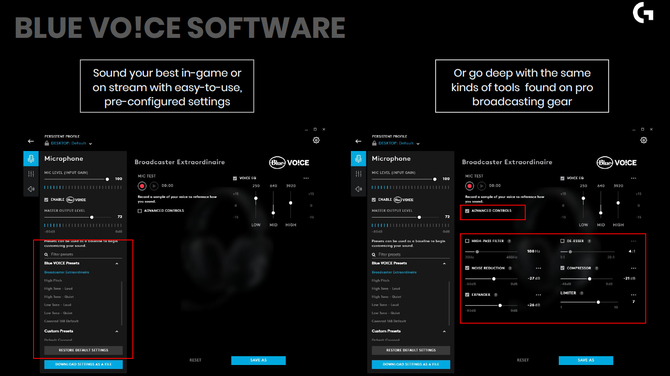Play recorded mic sample in left window
Image resolution: width=670 pixels, height=376 pixels.
click(x=154, y=186)
